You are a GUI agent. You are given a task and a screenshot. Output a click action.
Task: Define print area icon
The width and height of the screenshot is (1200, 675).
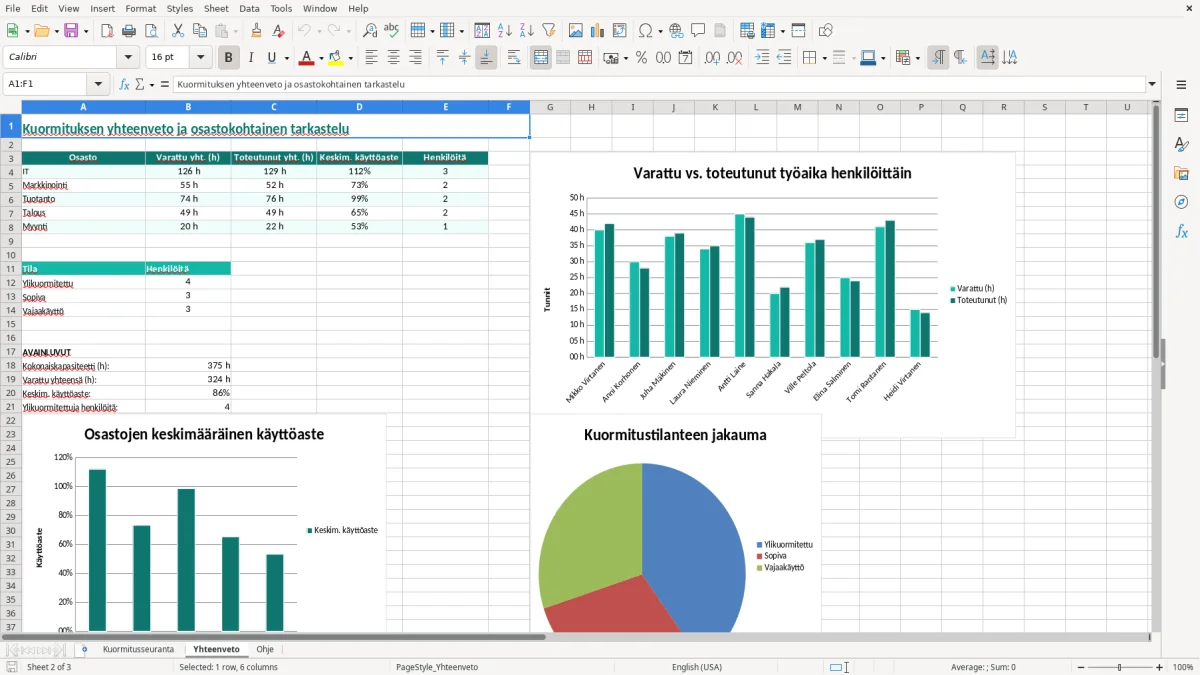(747, 31)
